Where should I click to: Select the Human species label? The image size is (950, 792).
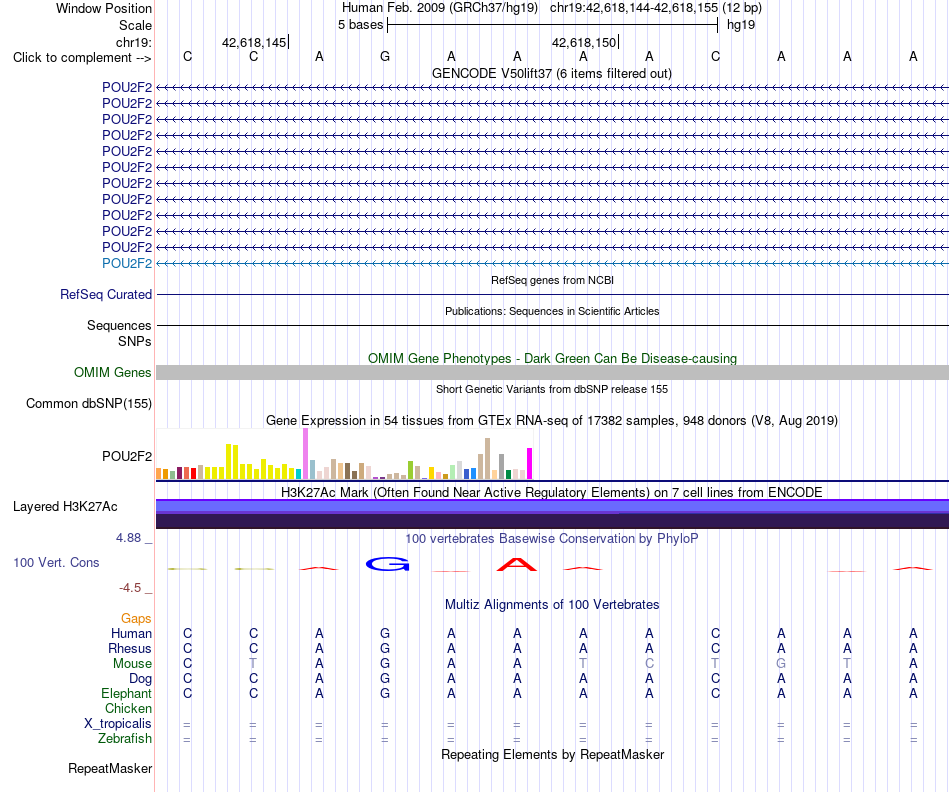pyautogui.click(x=131, y=633)
